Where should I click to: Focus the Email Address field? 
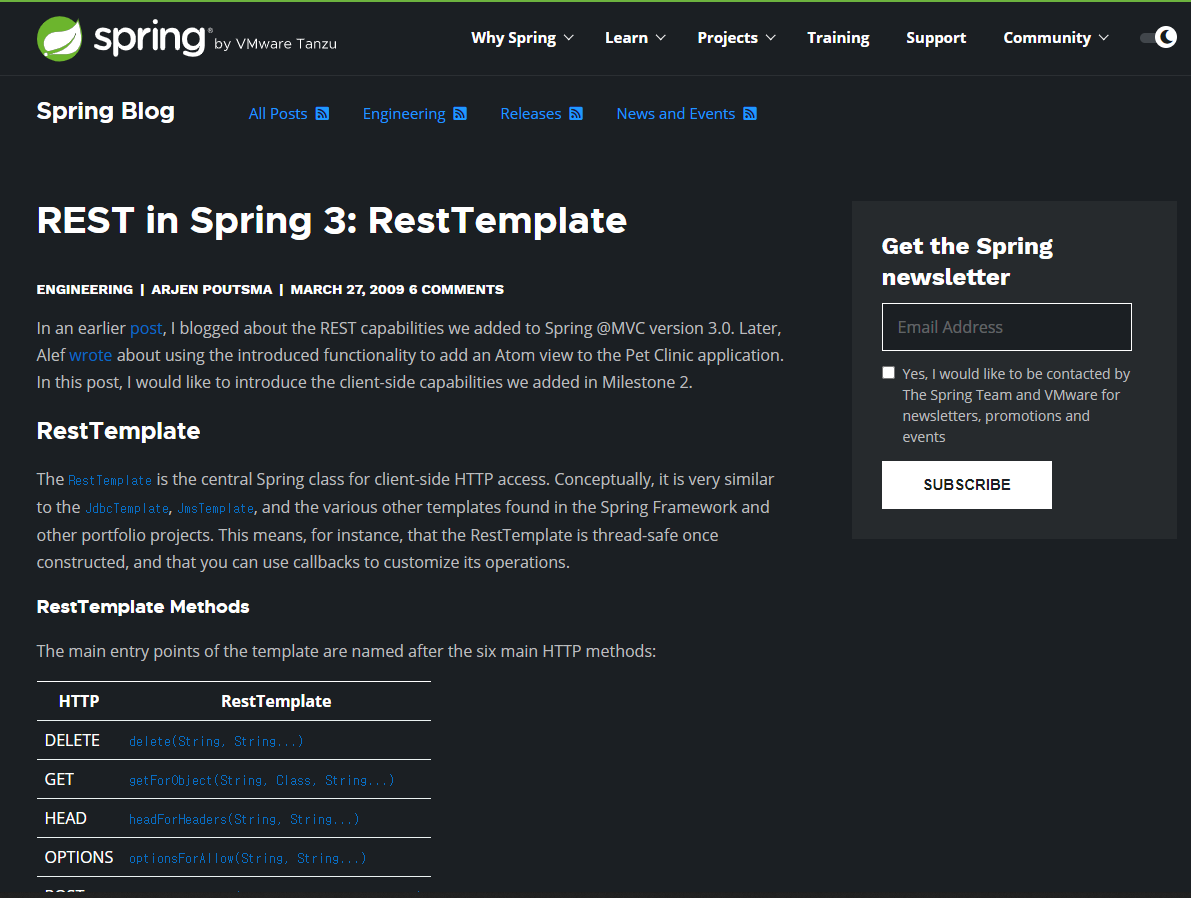coord(1006,327)
